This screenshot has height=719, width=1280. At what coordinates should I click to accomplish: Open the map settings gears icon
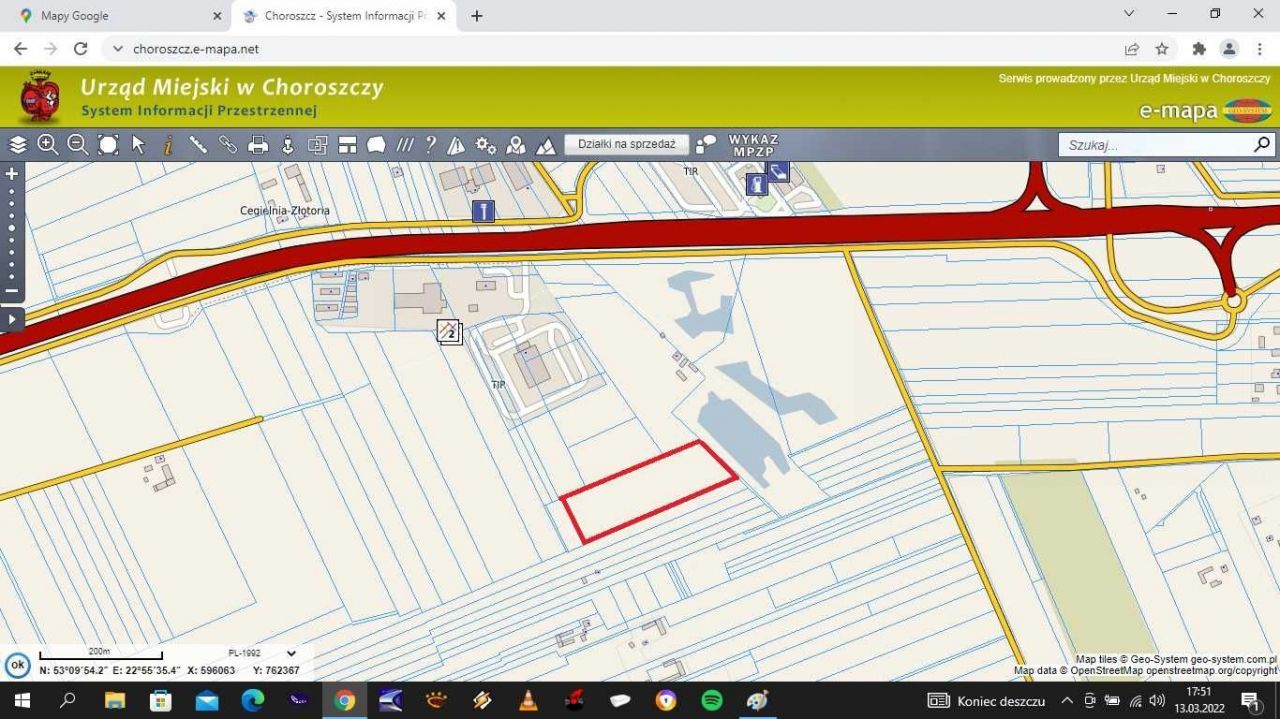coord(486,145)
